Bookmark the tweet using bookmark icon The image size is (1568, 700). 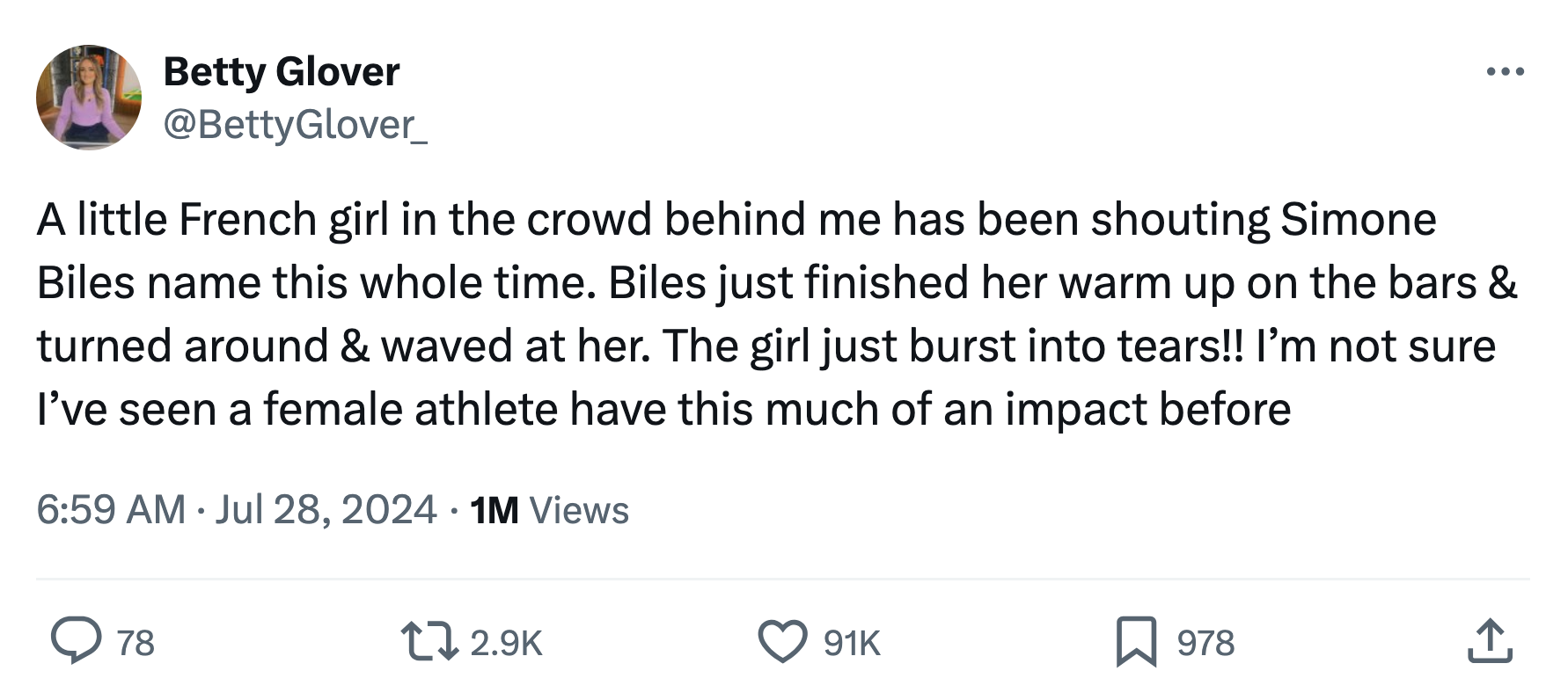[x=1136, y=641]
